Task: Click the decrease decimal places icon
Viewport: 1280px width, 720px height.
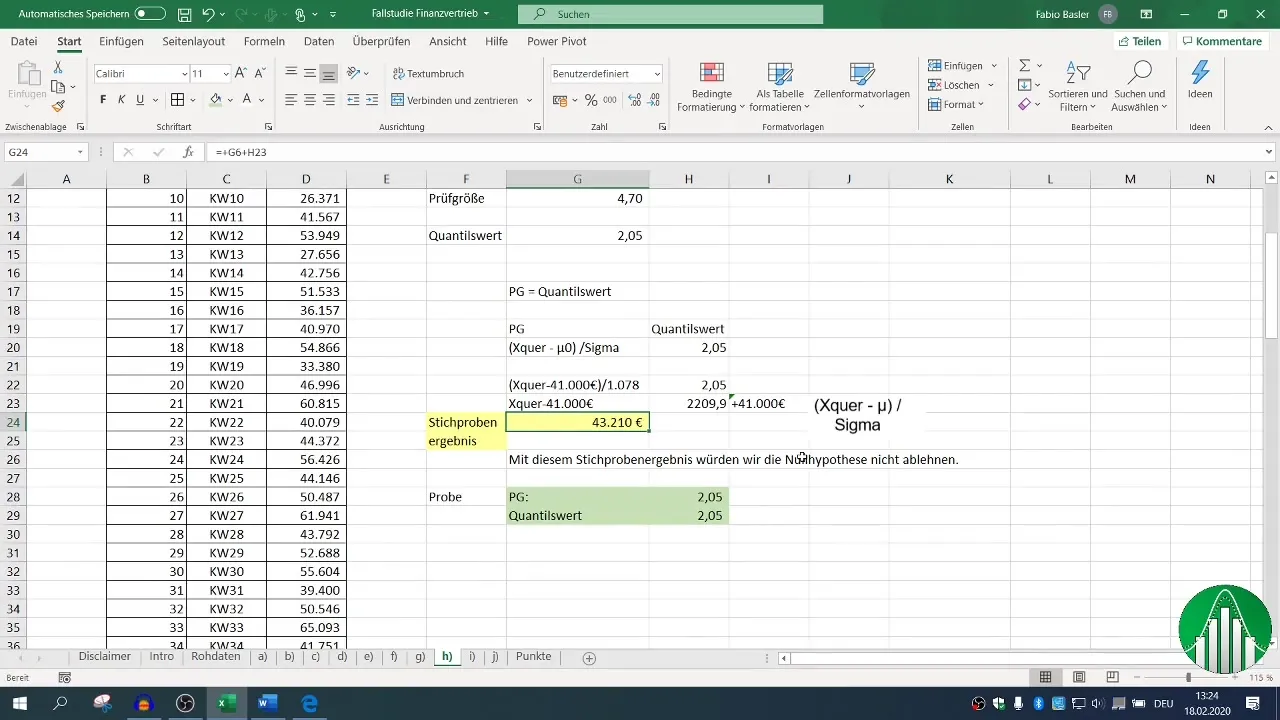Action: [653, 100]
